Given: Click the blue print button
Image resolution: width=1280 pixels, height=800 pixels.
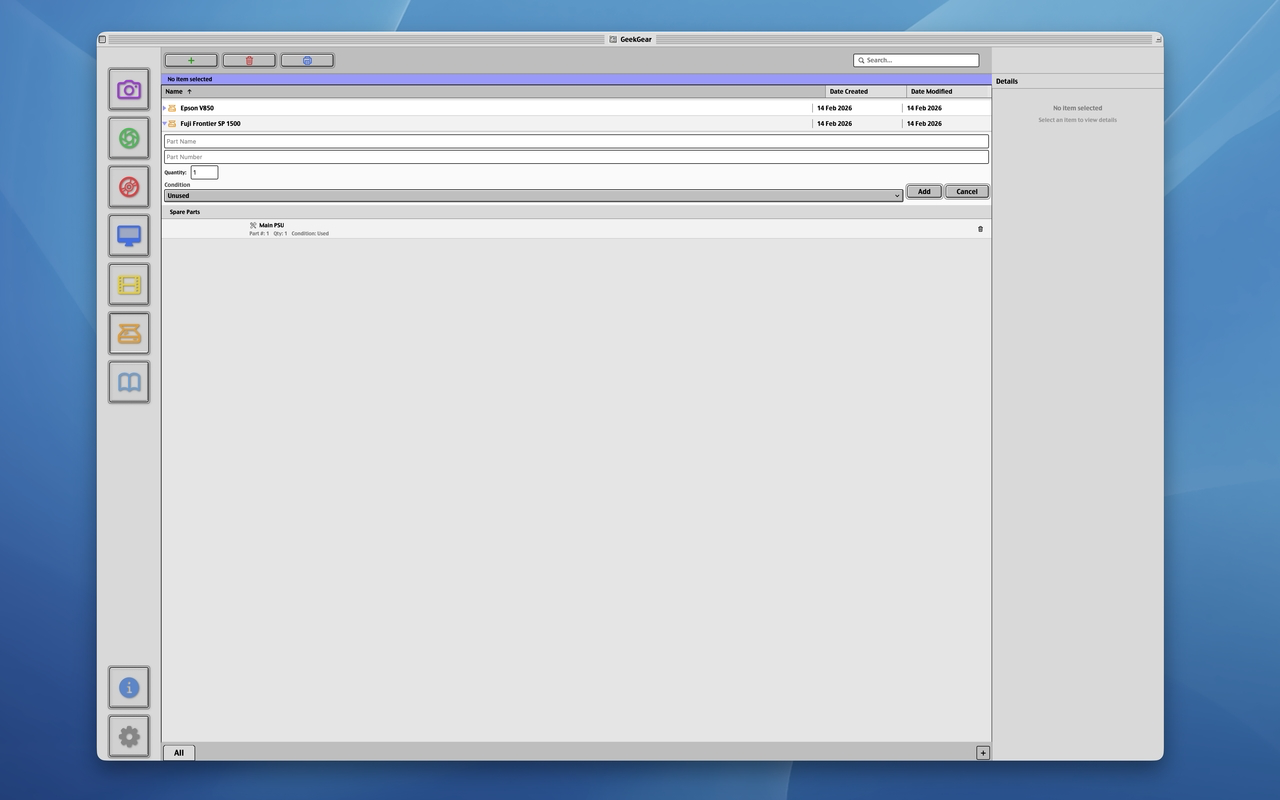Looking at the screenshot, I should tap(307, 60).
